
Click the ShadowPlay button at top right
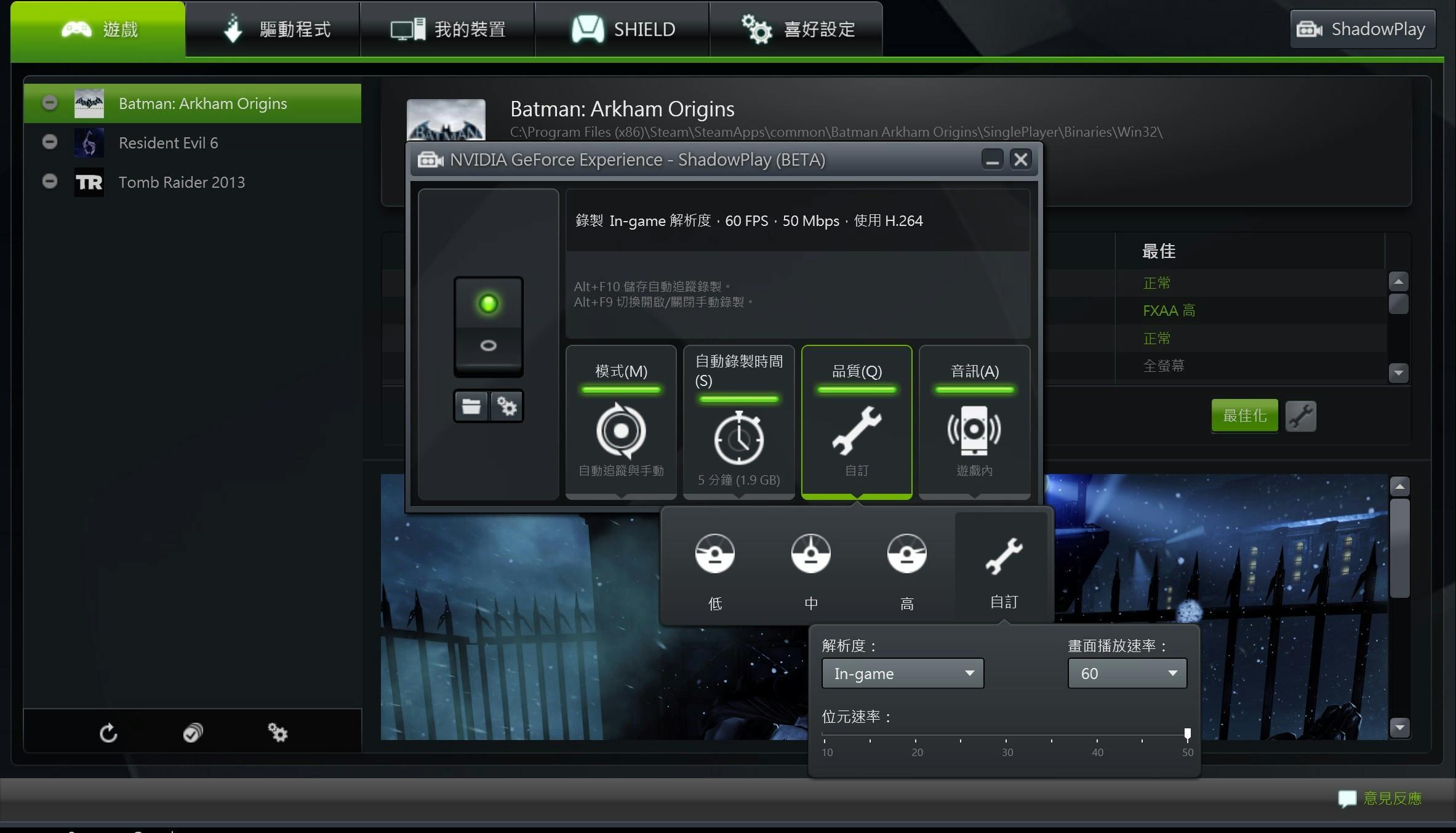coord(1362,29)
